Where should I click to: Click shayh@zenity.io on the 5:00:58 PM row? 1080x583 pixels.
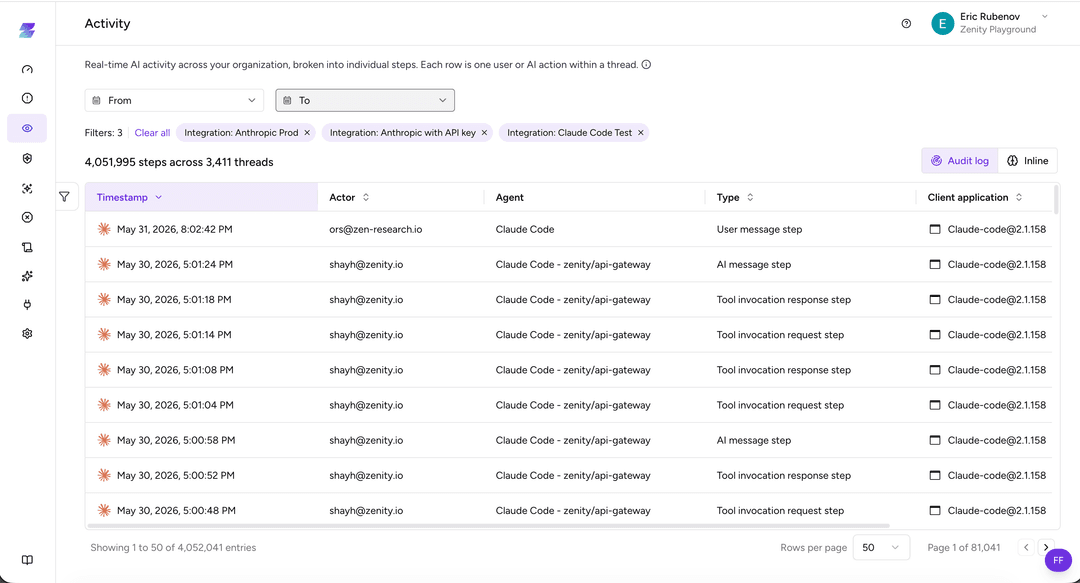tap(366, 440)
